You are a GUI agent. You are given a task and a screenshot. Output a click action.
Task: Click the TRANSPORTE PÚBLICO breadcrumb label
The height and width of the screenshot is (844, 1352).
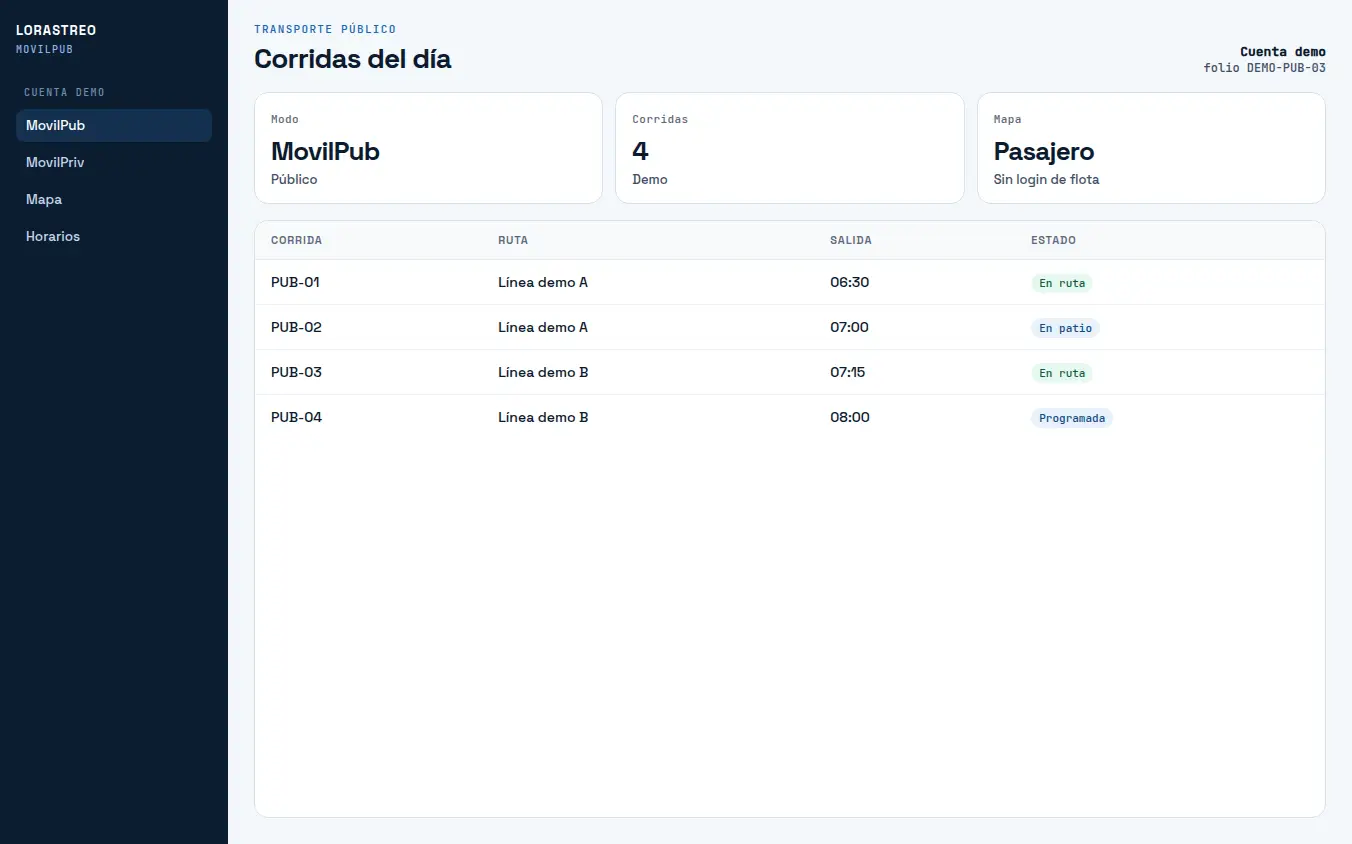(325, 29)
